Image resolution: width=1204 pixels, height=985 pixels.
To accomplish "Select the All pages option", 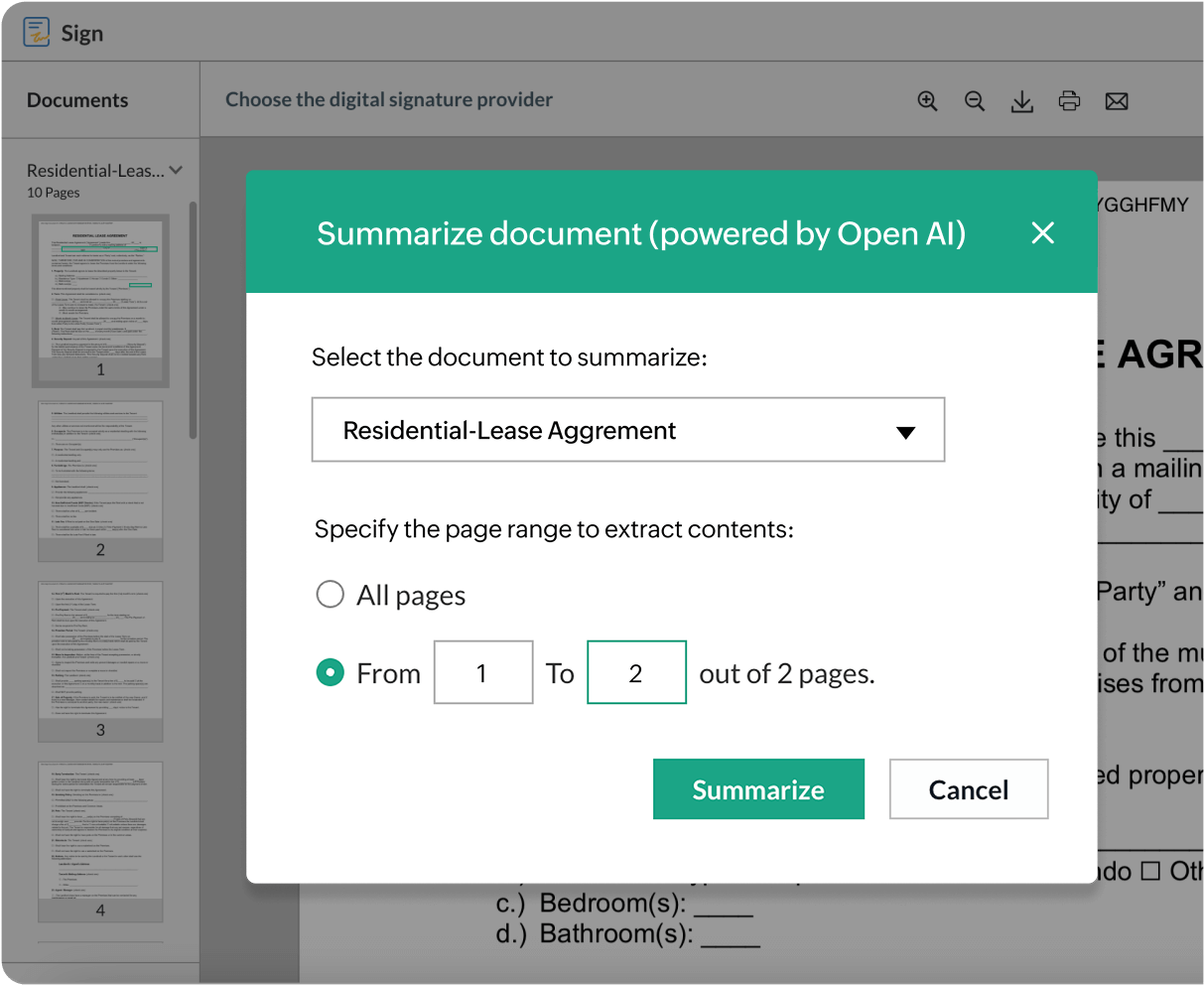I will (330, 595).
